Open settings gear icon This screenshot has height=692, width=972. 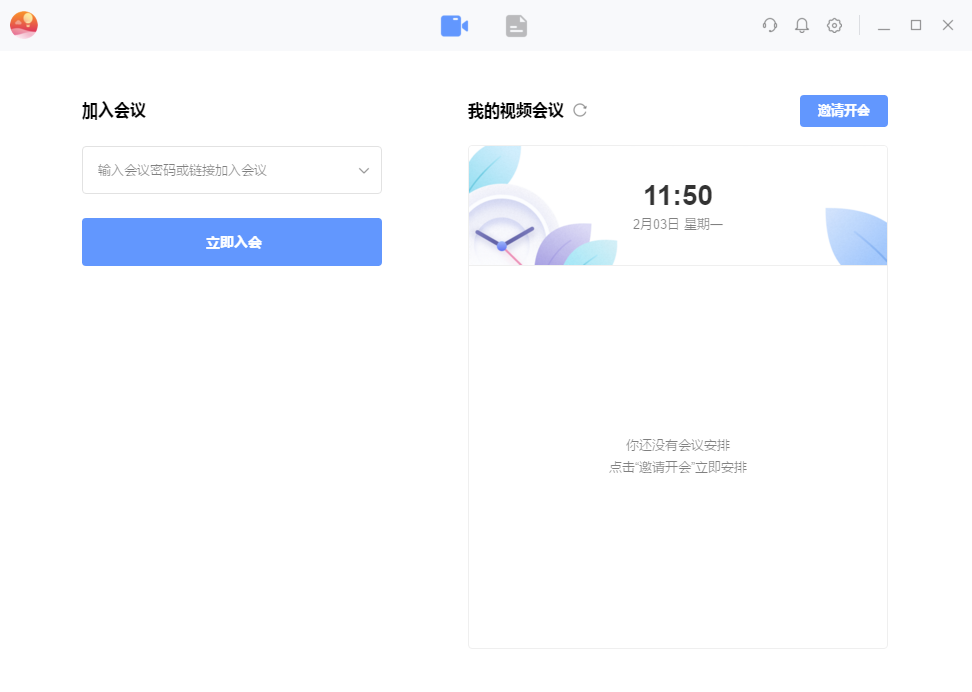point(834,25)
